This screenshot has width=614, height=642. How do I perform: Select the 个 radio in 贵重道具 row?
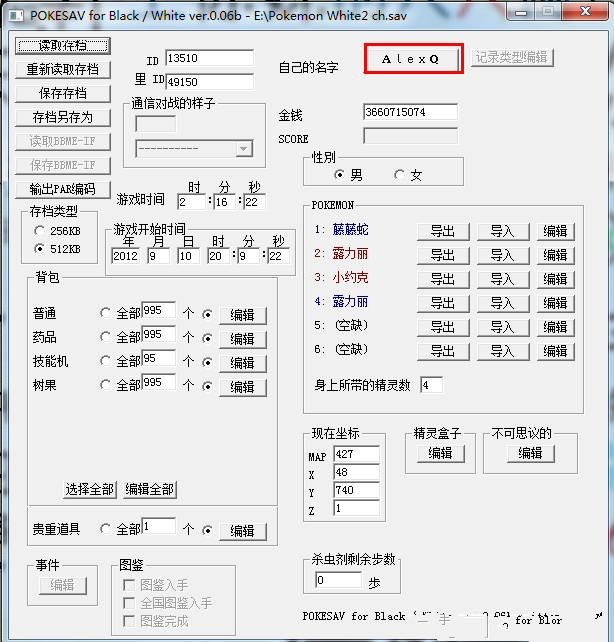(x=208, y=530)
